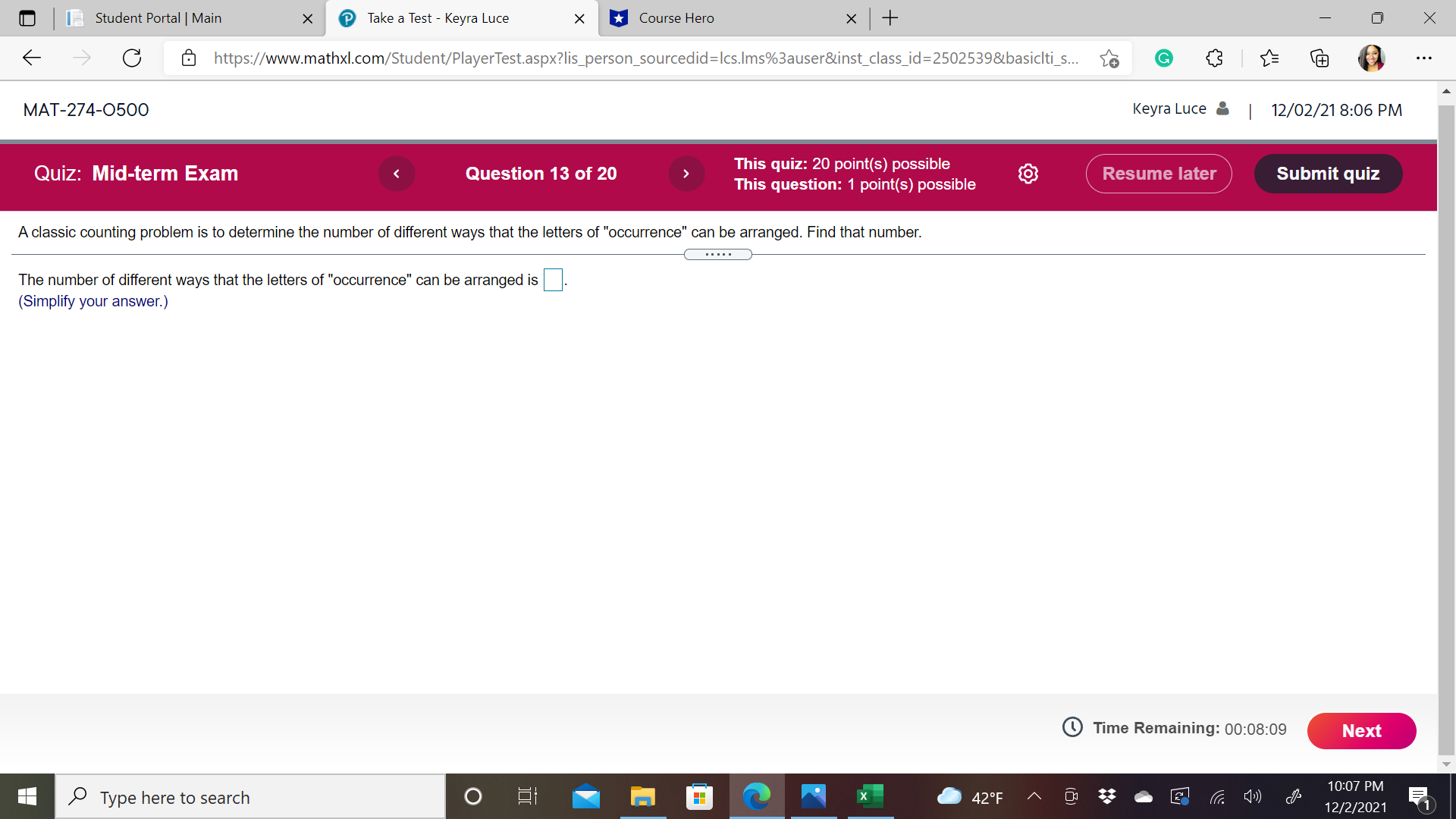Click the Submit quiz button
The image size is (1456, 819).
coord(1328,174)
